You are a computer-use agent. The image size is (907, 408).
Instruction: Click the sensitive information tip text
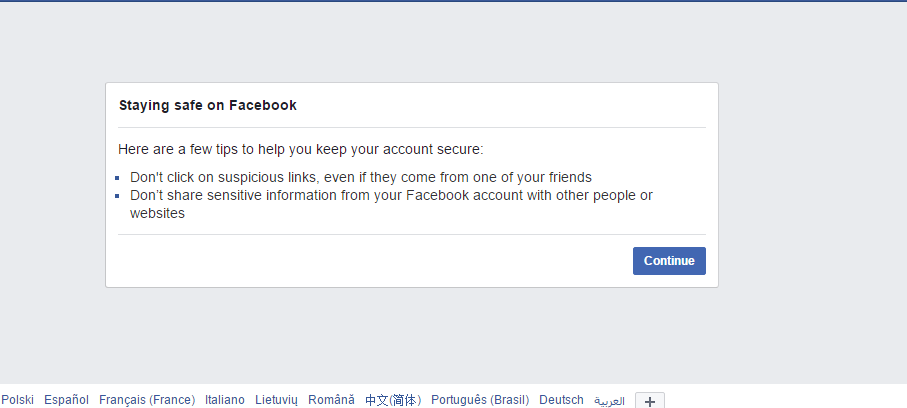(391, 195)
